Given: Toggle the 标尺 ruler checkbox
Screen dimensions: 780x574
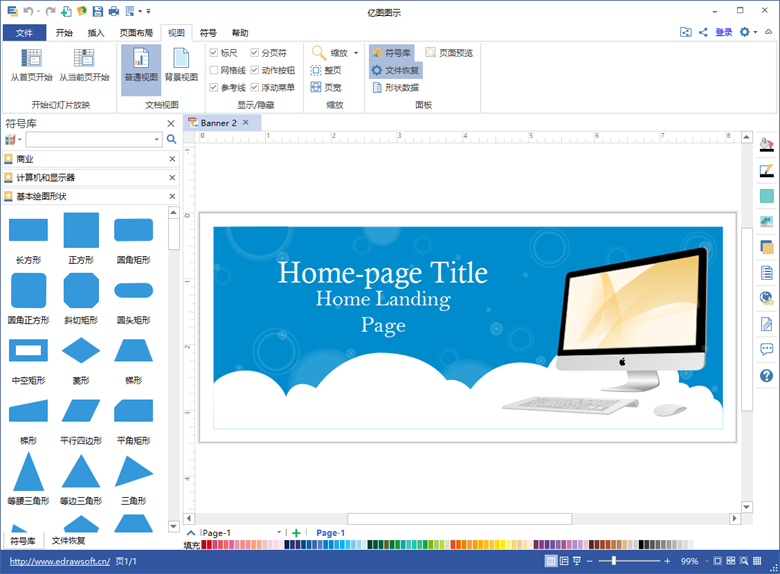Looking at the screenshot, I should tap(214, 53).
